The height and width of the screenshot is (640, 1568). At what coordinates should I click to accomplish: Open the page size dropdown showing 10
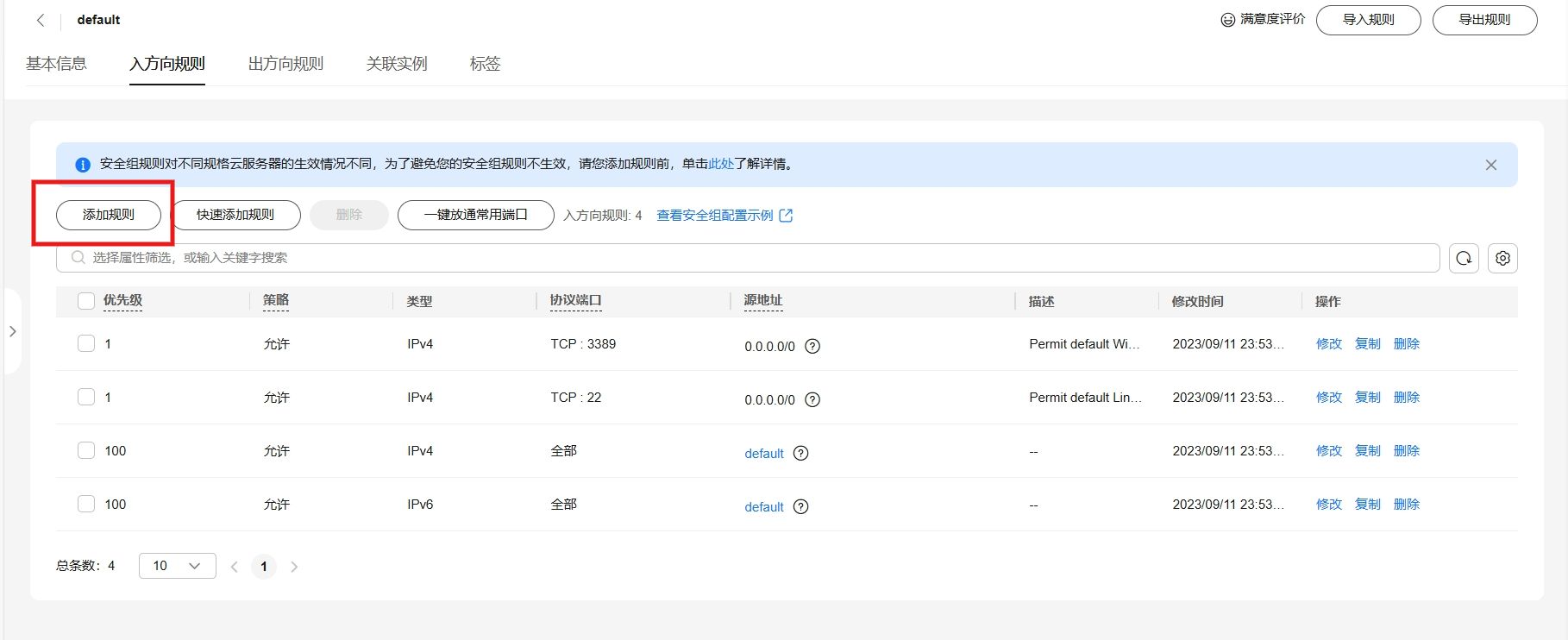pos(177,566)
